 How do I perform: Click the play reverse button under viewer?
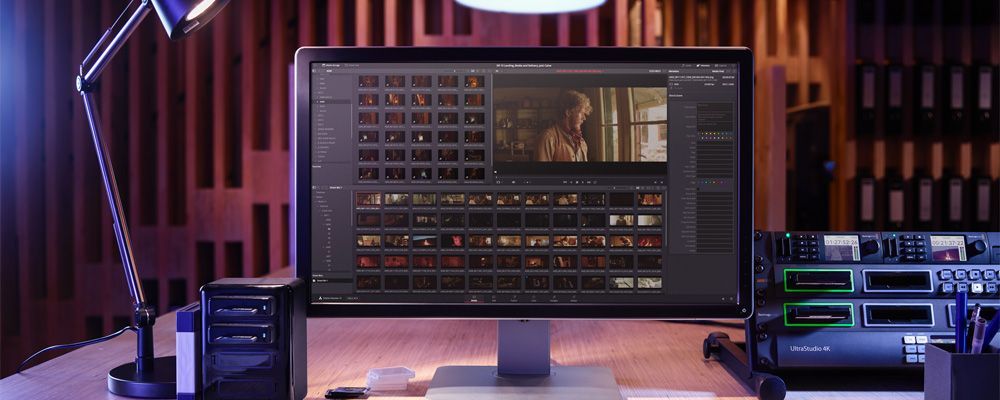click(x=571, y=182)
